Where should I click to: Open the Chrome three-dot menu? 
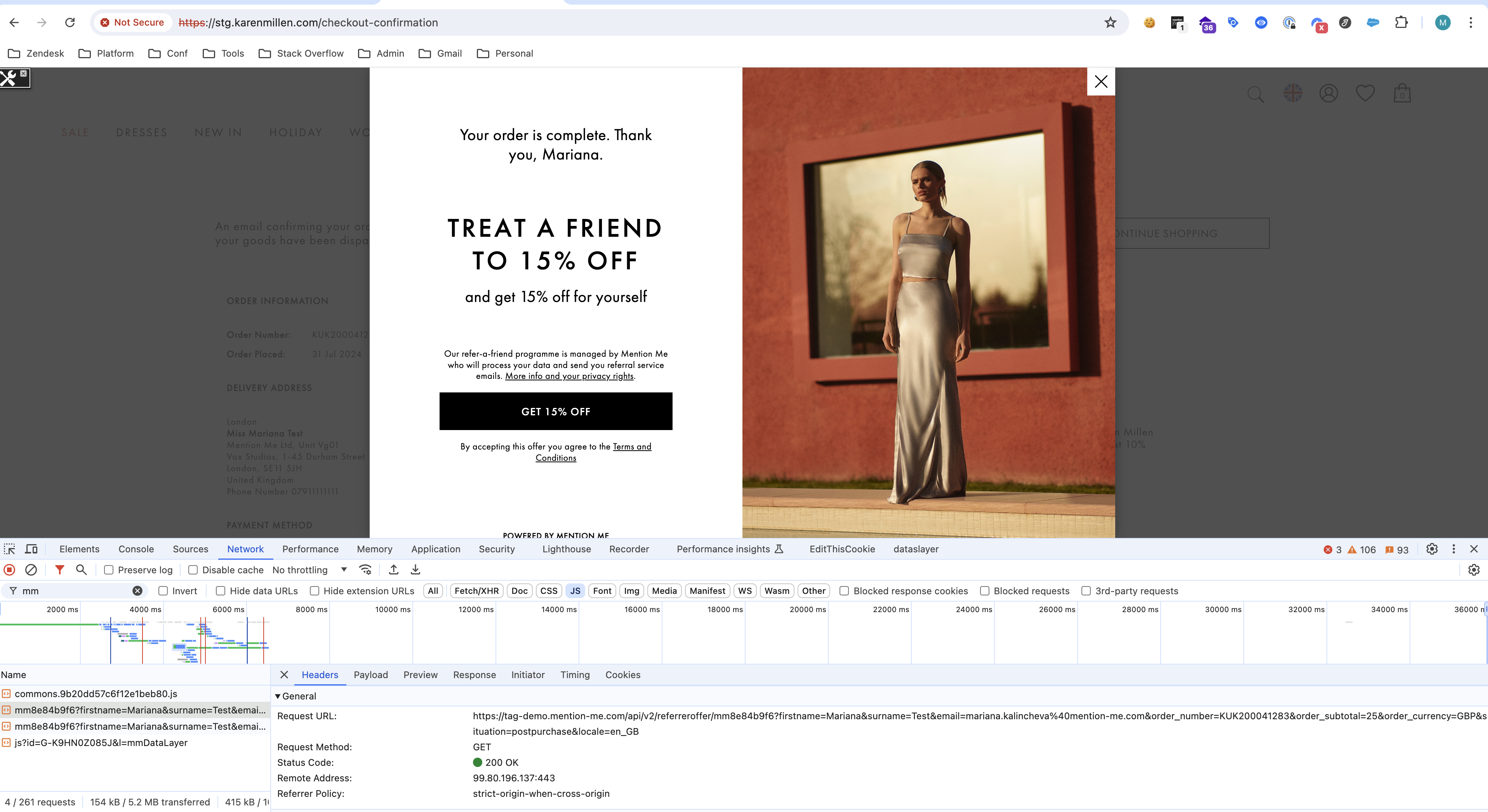tap(1471, 23)
